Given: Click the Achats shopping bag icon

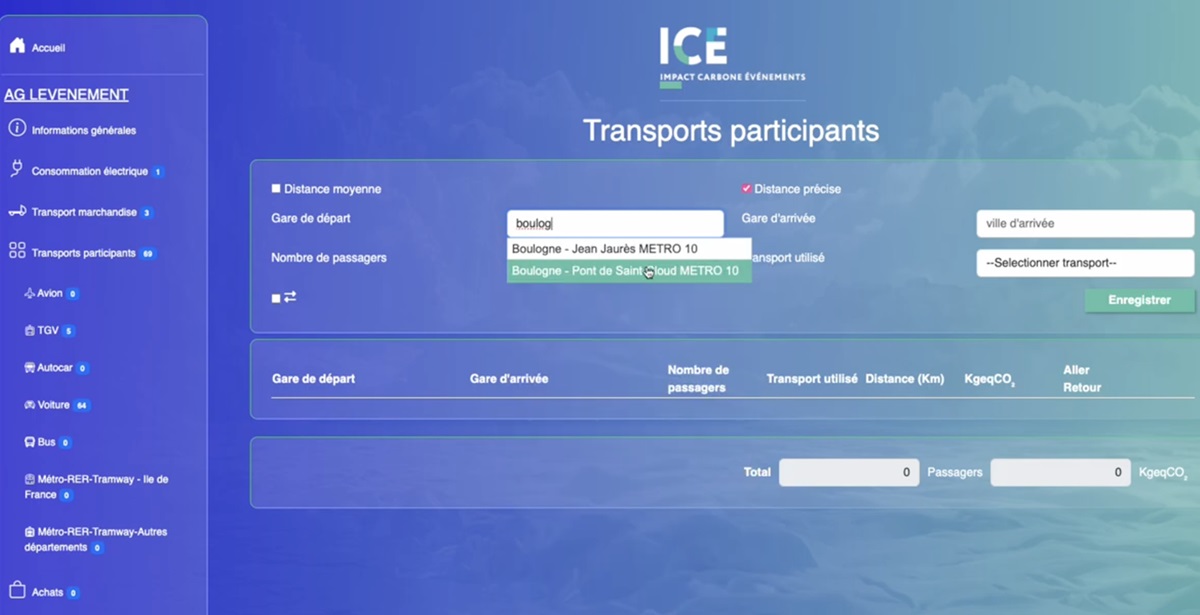Looking at the screenshot, I should (x=17, y=591).
